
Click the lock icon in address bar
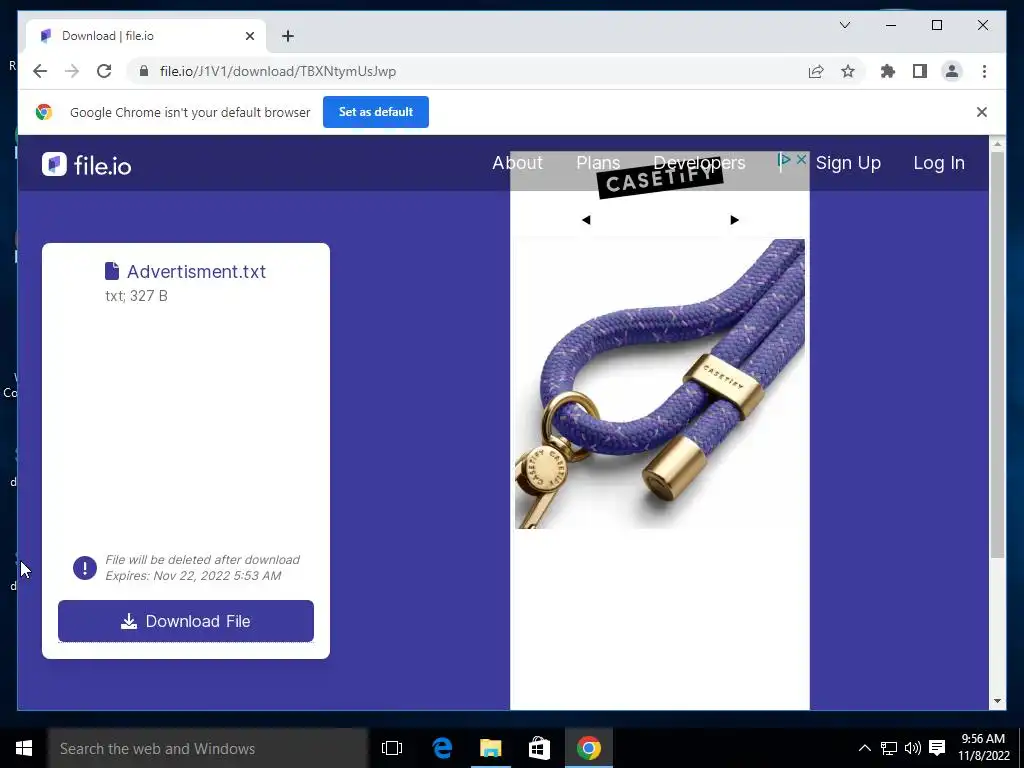(144, 71)
